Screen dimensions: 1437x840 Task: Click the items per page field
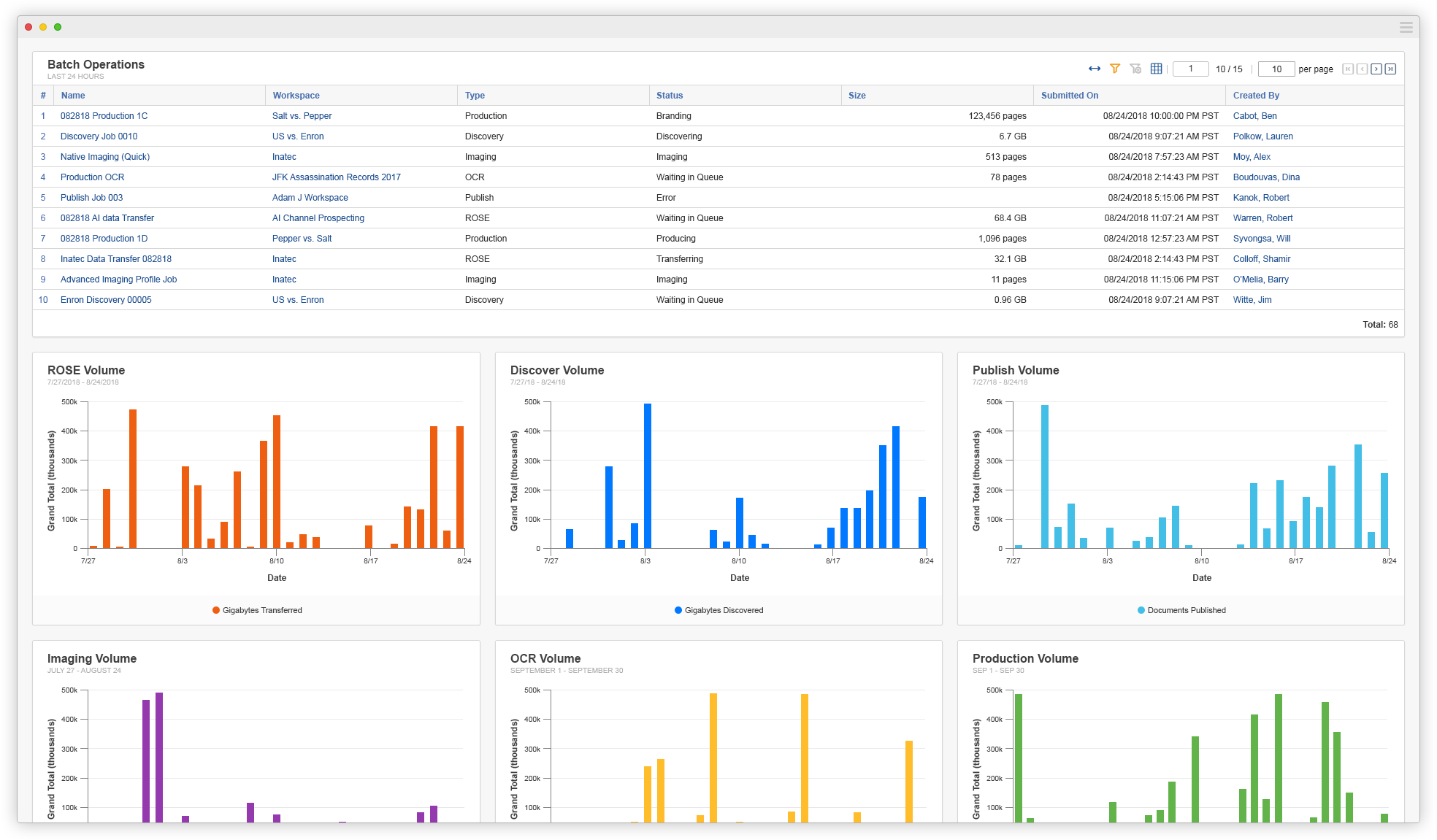pos(1276,69)
